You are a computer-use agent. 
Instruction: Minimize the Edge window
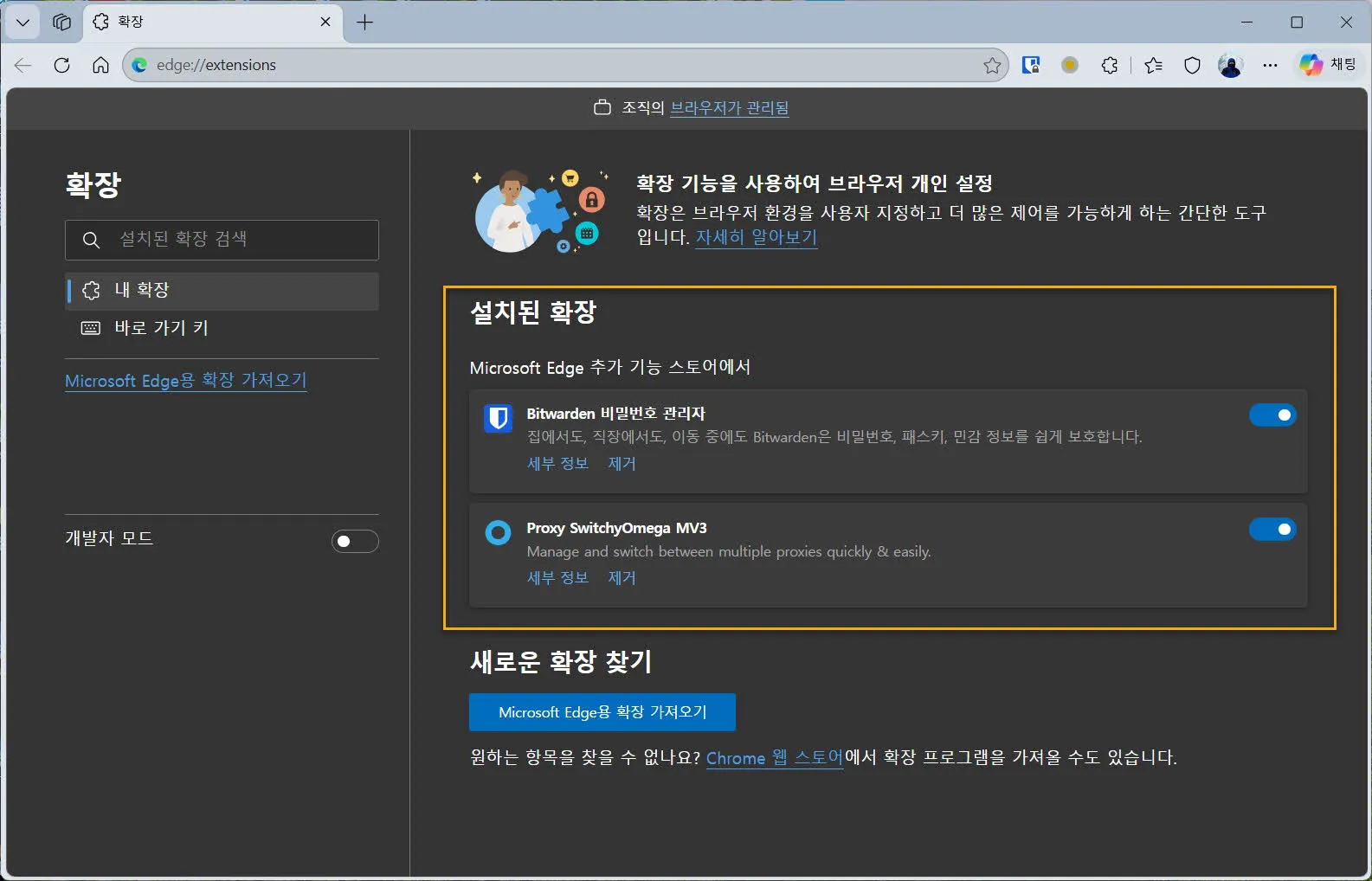pos(1247,23)
